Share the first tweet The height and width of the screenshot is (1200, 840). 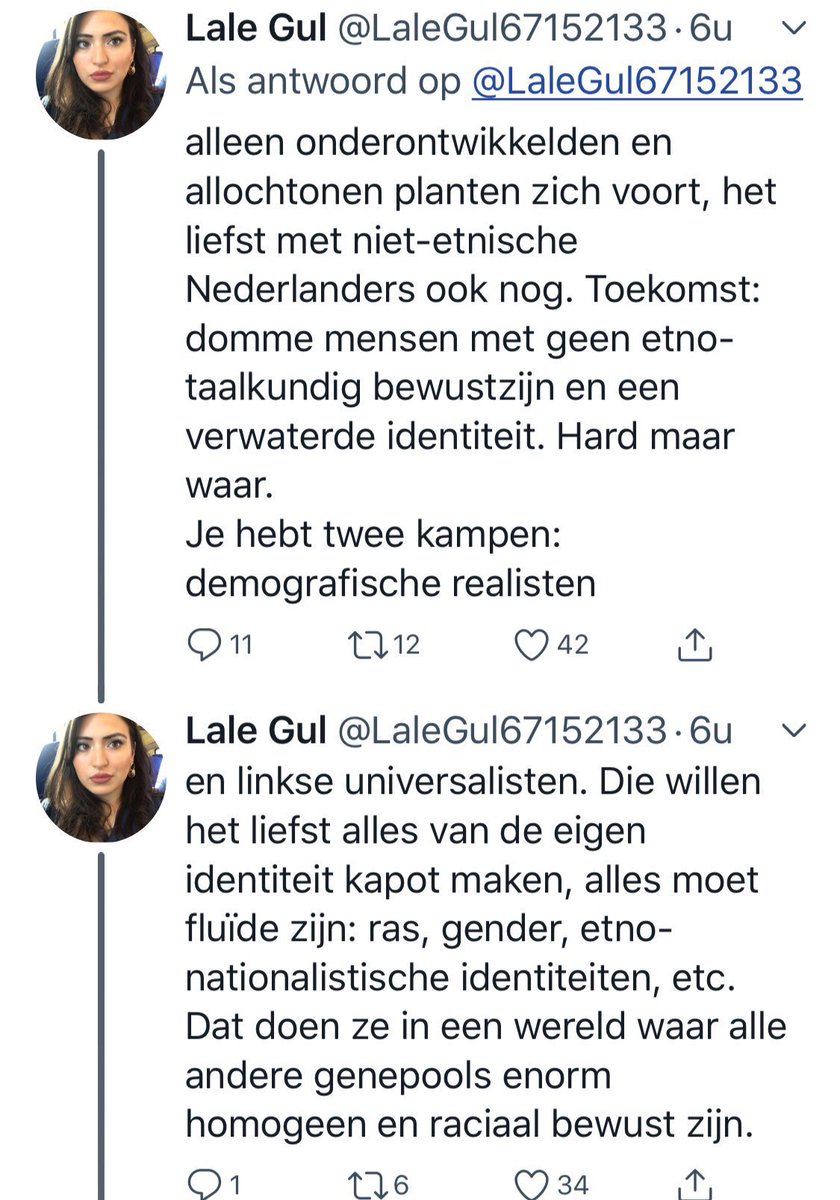coord(694,646)
